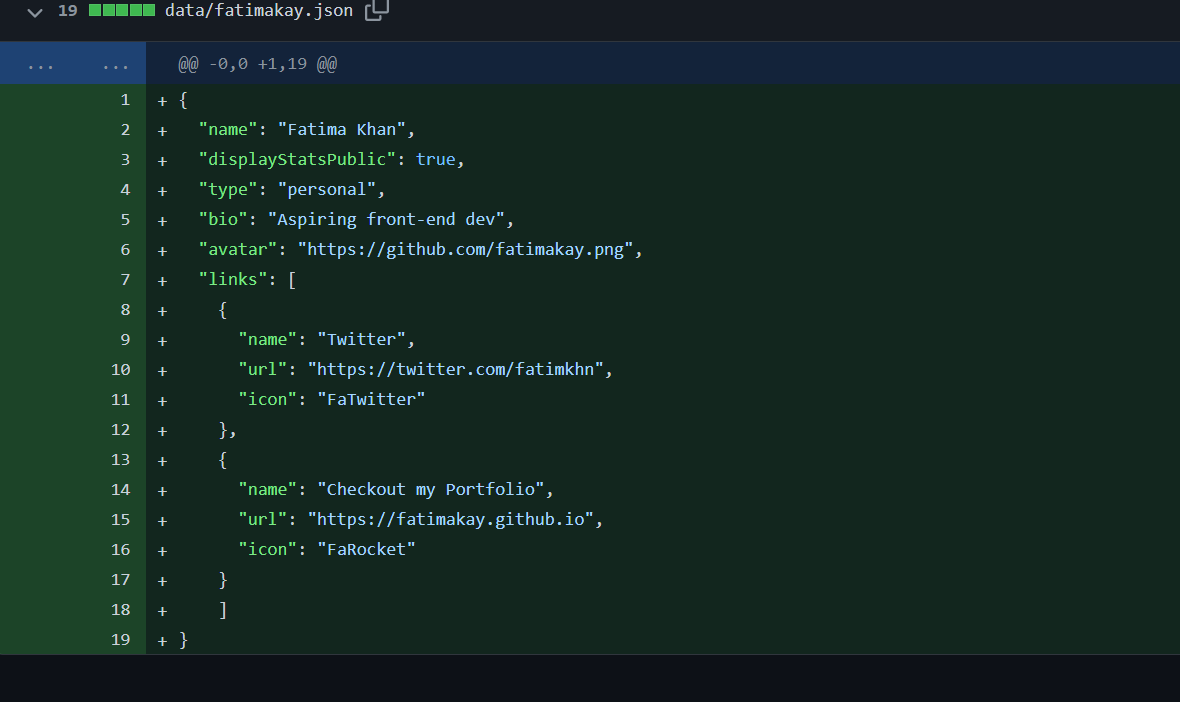Click the "displayStatsPublic" key
Viewport: 1180px width, 702px height.
click(x=297, y=160)
